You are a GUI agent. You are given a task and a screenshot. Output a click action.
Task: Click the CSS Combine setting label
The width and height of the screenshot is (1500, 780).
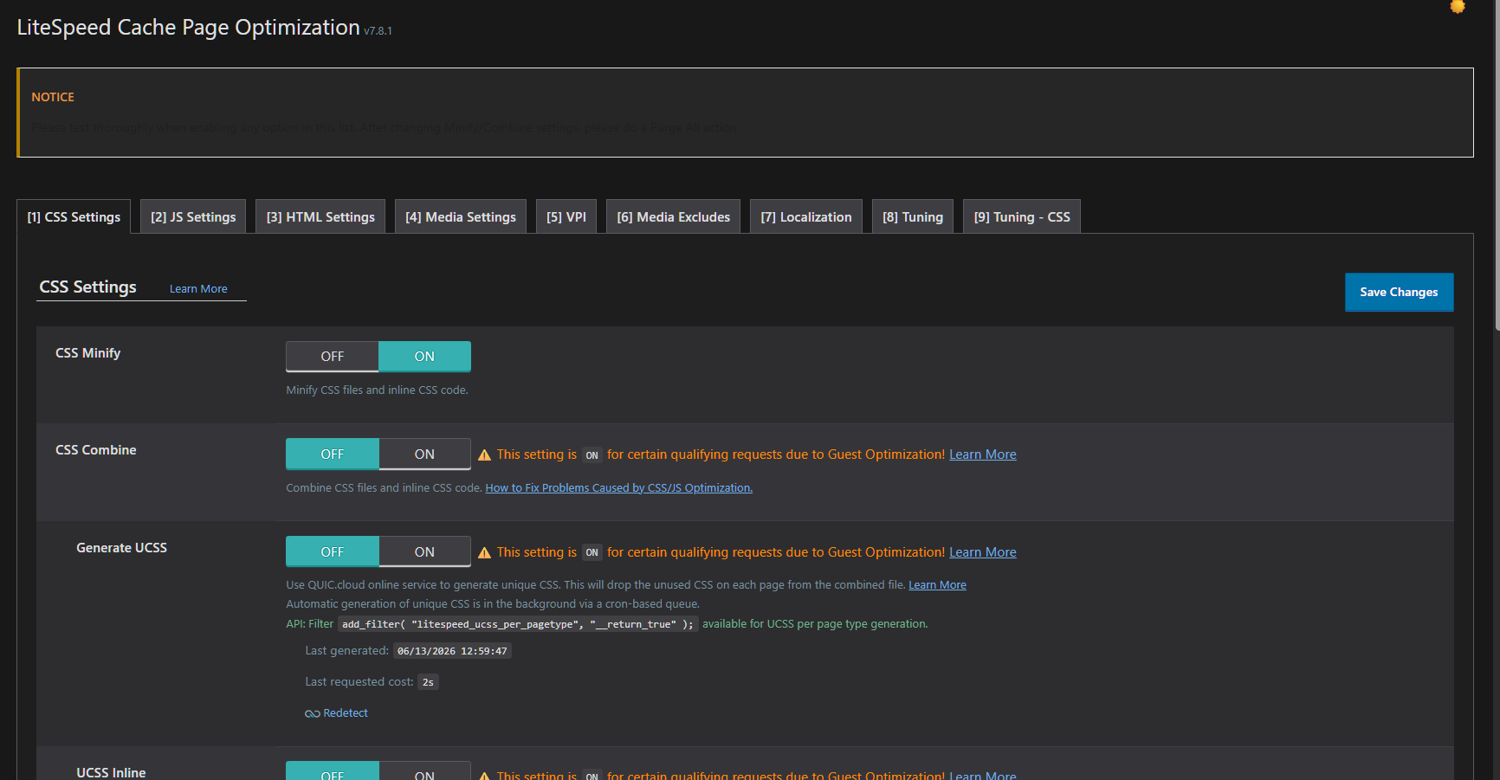96,450
